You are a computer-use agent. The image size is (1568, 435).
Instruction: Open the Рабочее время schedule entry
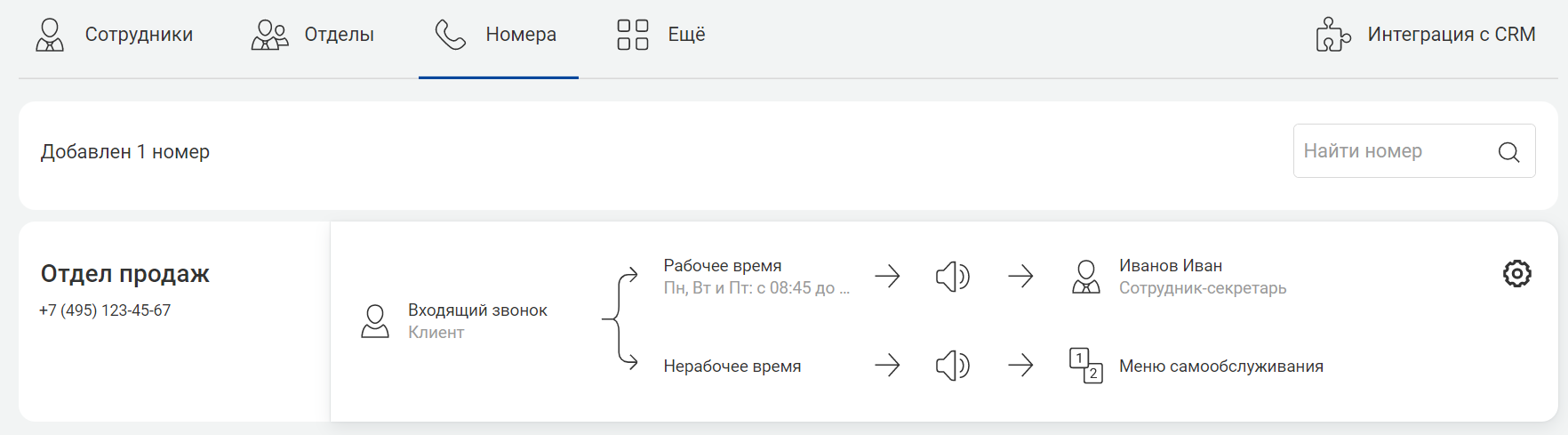pos(756,277)
